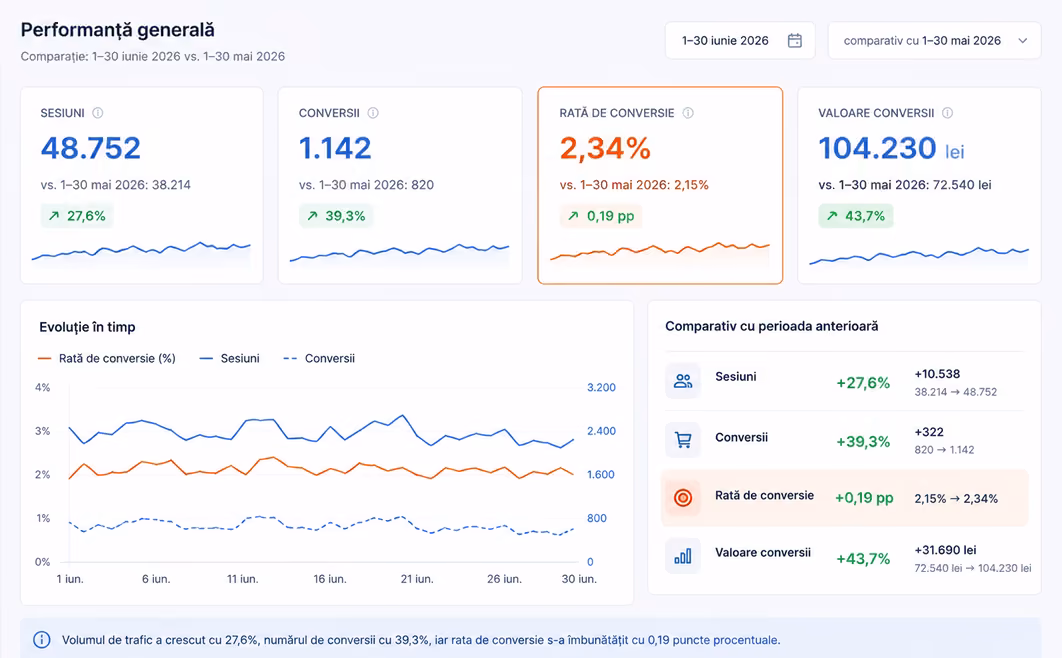Click the 43,7% growth badge on value card
The width and height of the screenshot is (1062, 658).
click(855, 216)
